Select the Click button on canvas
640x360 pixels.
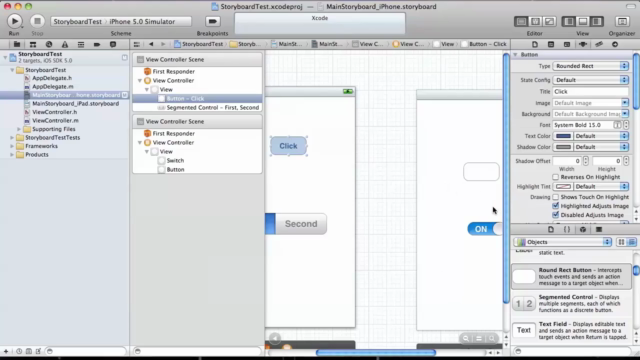click(x=288, y=146)
